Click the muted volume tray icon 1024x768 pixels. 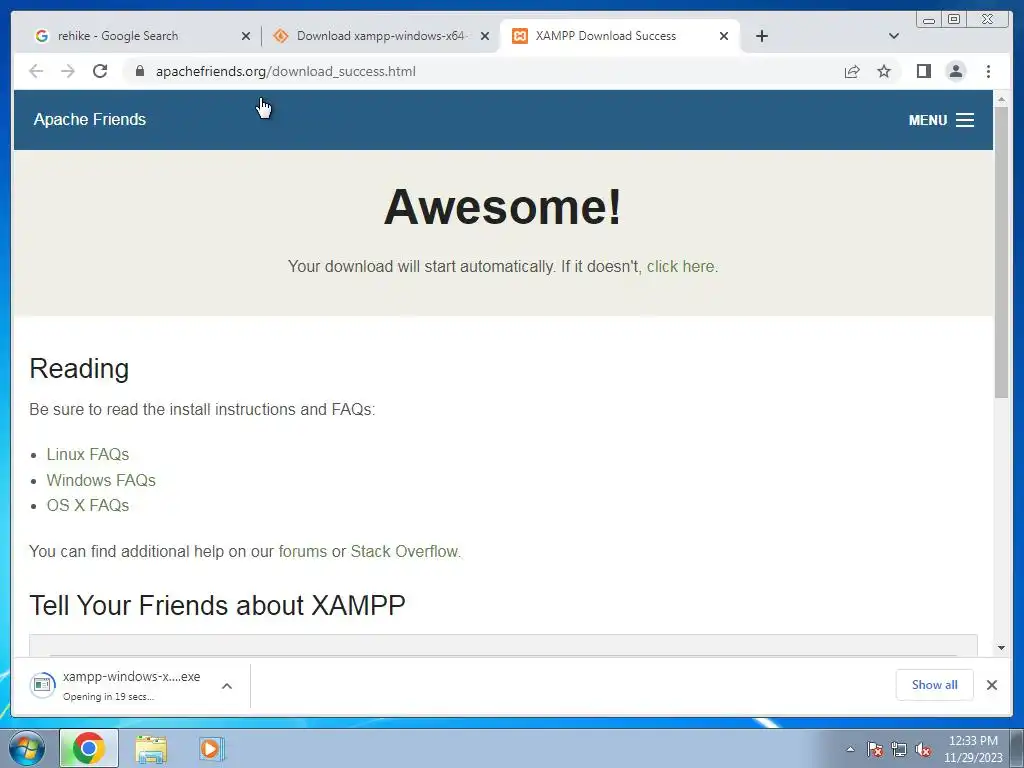tap(923, 750)
